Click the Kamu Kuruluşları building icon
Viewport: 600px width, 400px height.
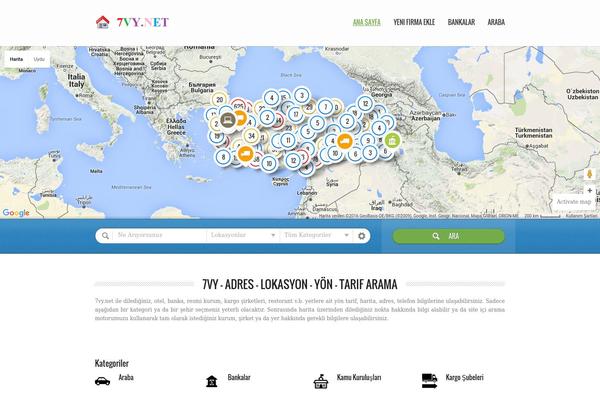(321, 381)
